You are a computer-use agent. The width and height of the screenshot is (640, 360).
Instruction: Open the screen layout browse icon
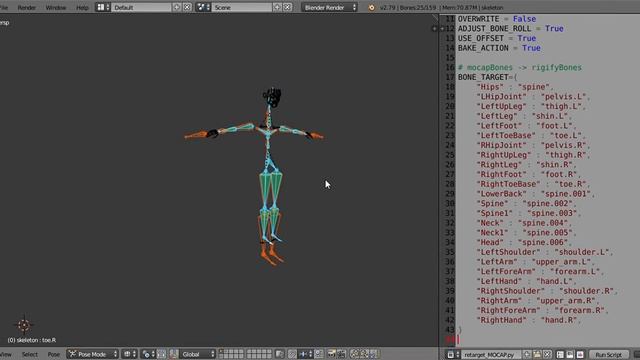[102, 7]
